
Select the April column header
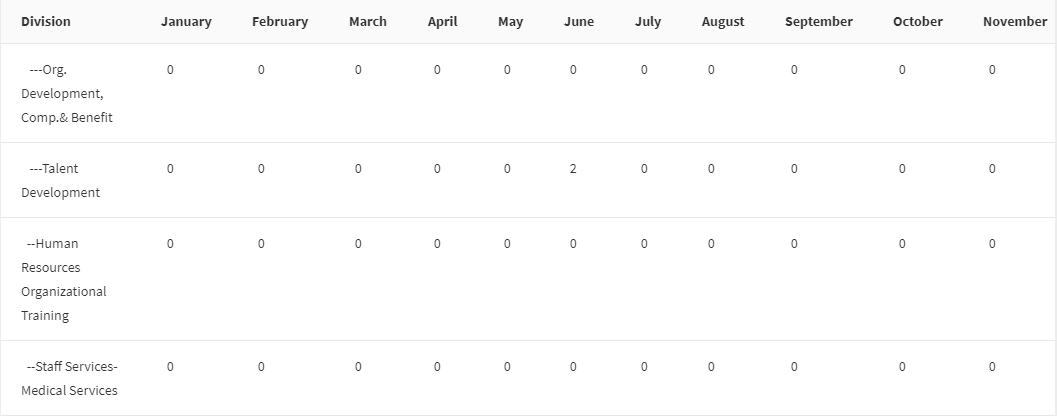point(442,22)
